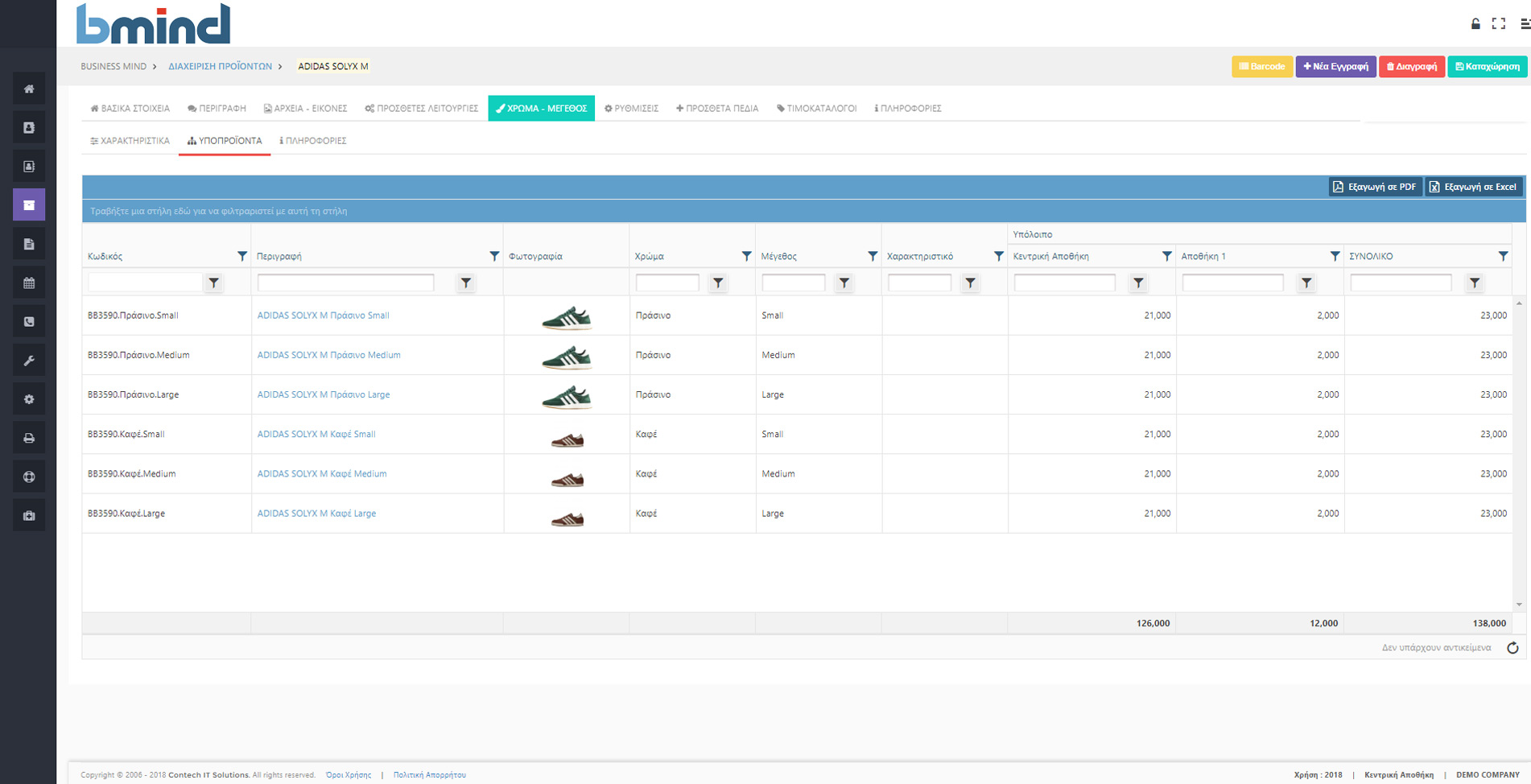This screenshot has width=1531, height=784.
Task: Open Αποθήκη 1 column header filter menu
Action: (1335, 256)
